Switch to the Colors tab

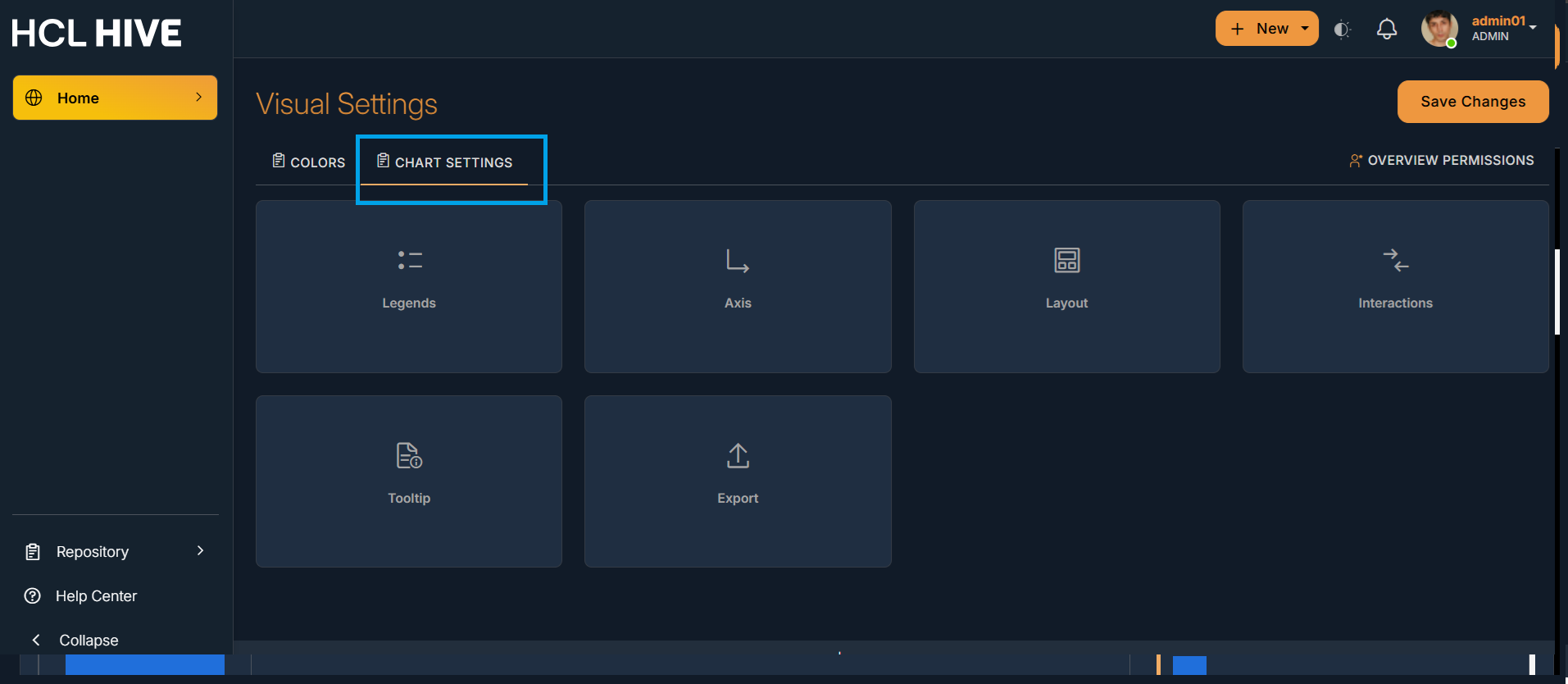(x=309, y=162)
